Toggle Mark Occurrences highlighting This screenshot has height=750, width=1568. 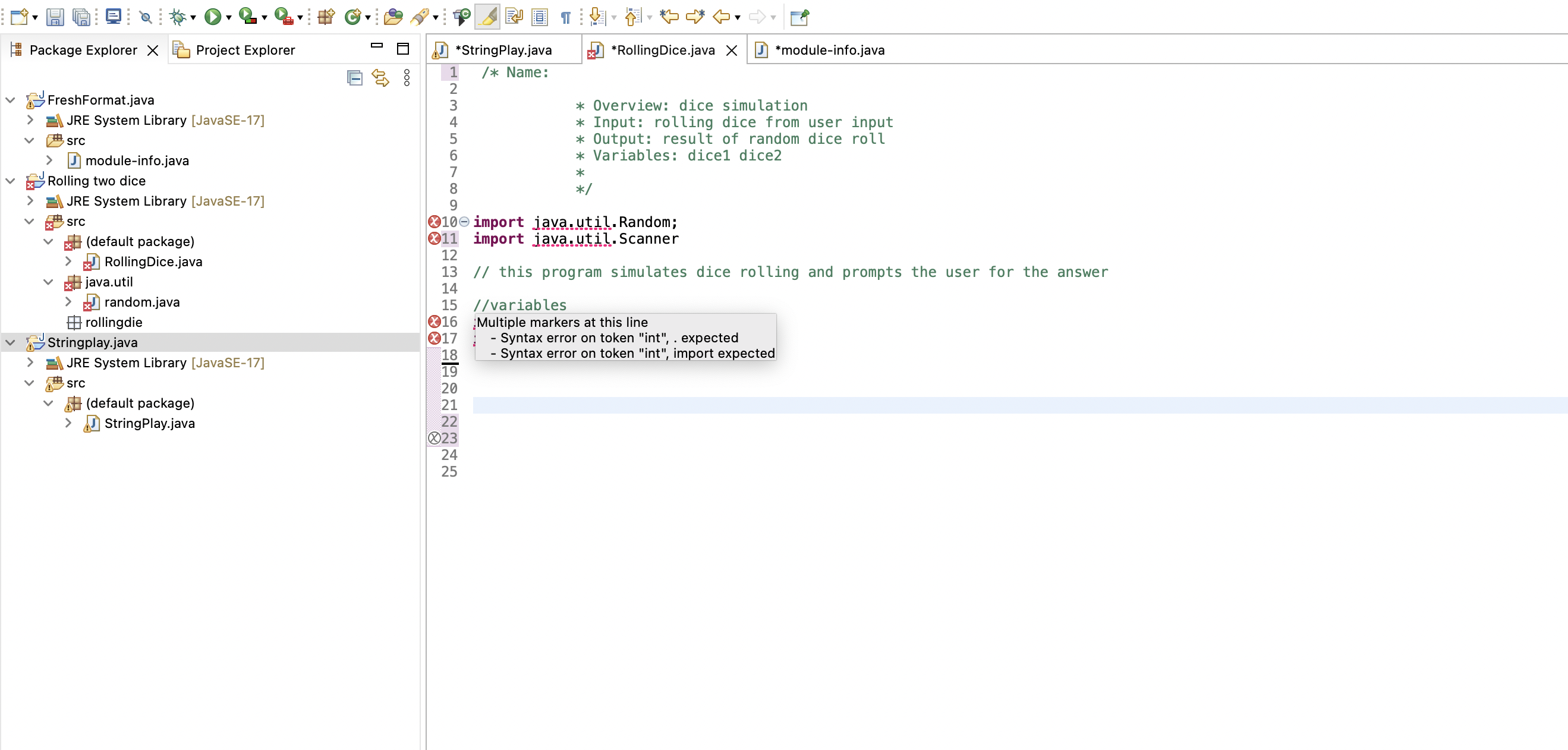[487, 17]
